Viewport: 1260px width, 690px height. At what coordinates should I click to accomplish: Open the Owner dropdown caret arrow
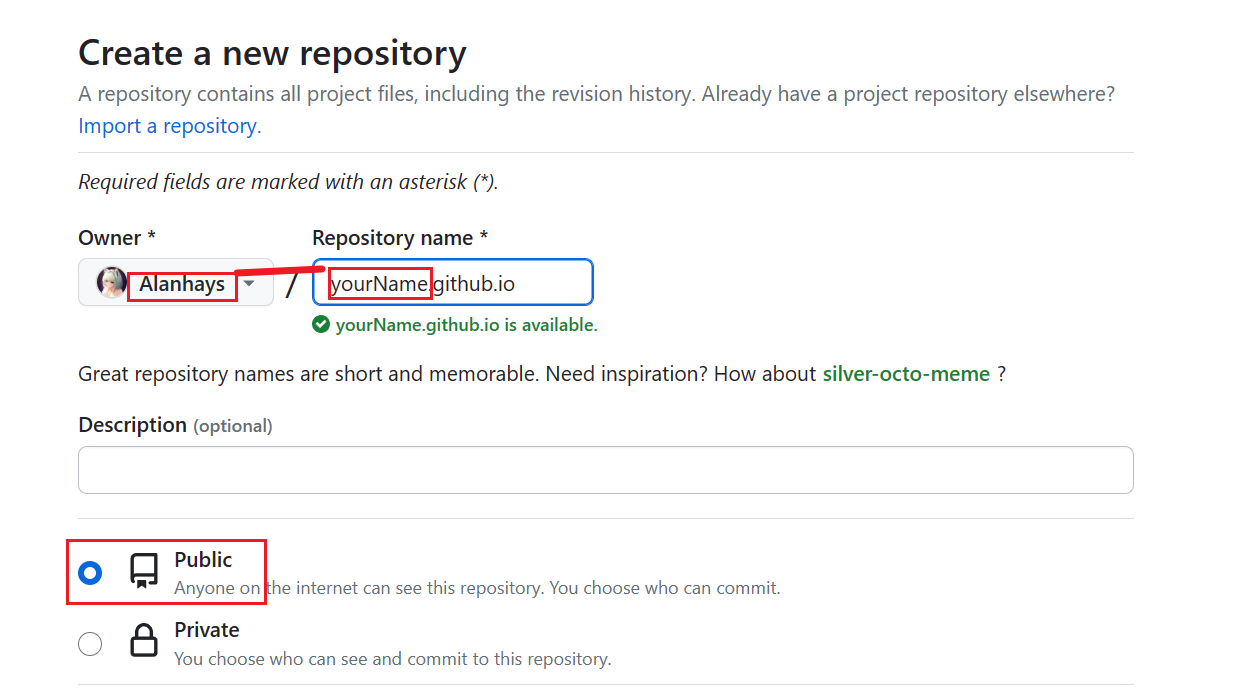point(250,283)
